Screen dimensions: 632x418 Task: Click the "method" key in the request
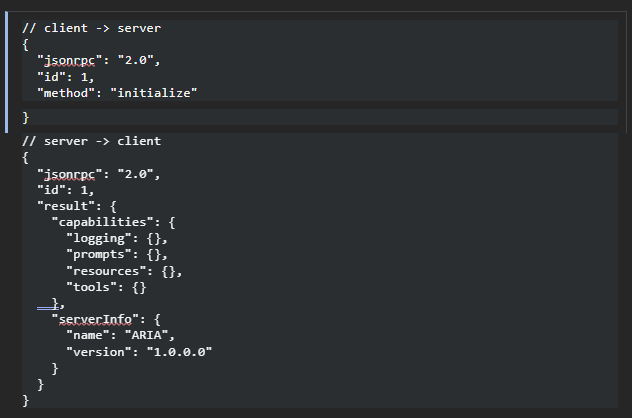pyautogui.click(x=66, y=93)
